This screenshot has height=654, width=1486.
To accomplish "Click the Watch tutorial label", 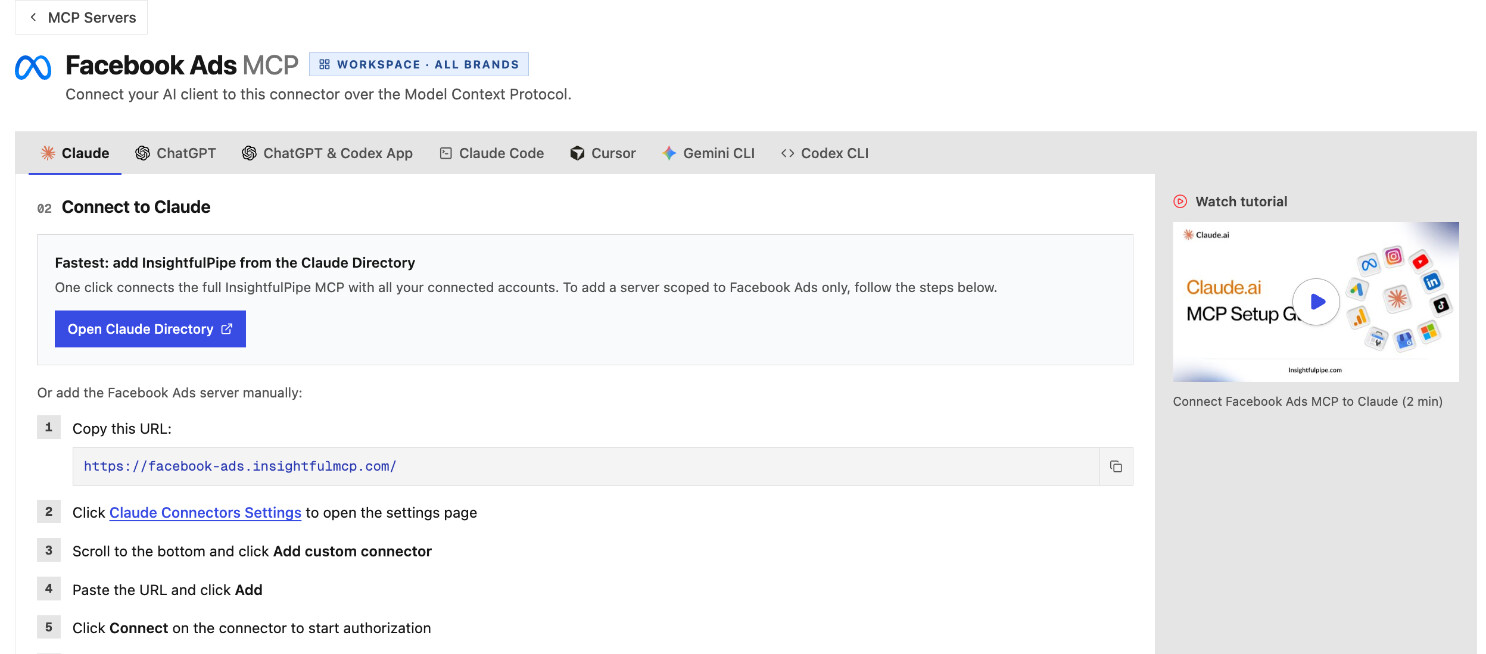I will coord(1241,201).
